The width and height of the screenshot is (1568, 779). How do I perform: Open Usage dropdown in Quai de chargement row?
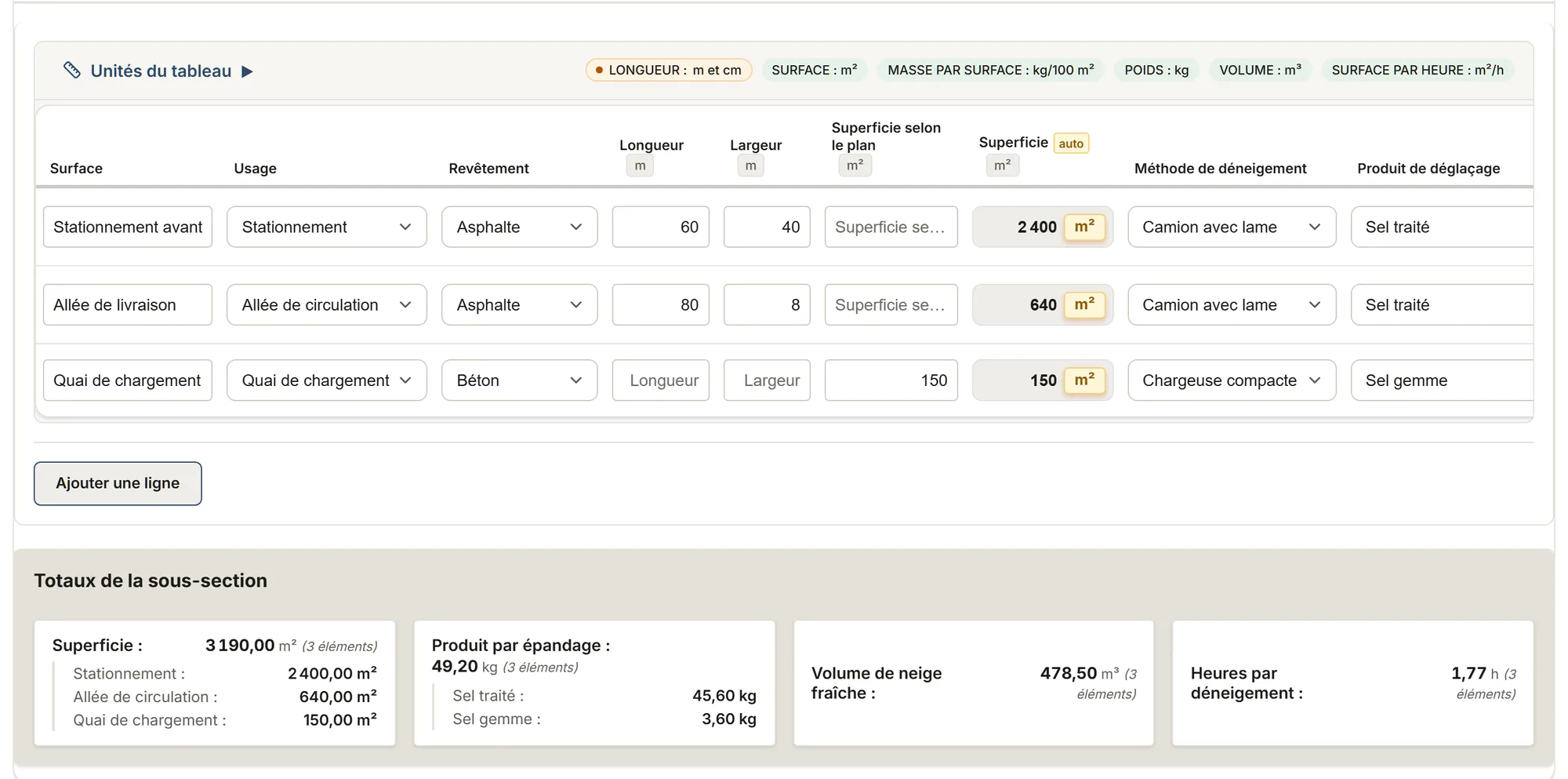coord(327,380)
